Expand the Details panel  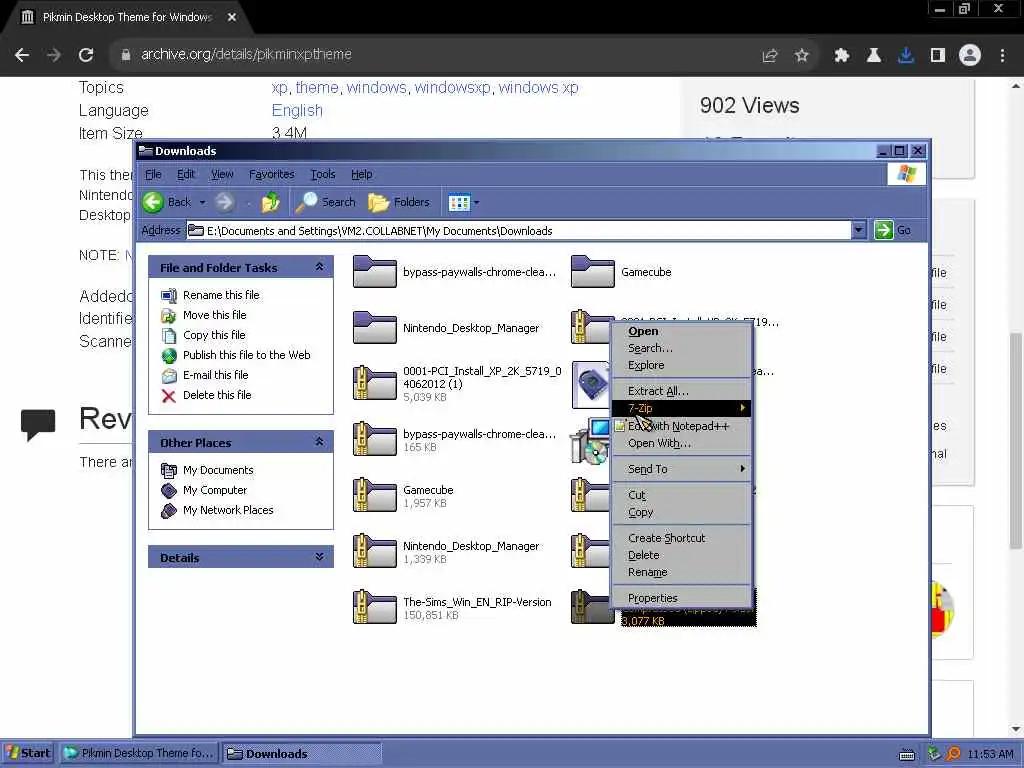coord(319,557)
